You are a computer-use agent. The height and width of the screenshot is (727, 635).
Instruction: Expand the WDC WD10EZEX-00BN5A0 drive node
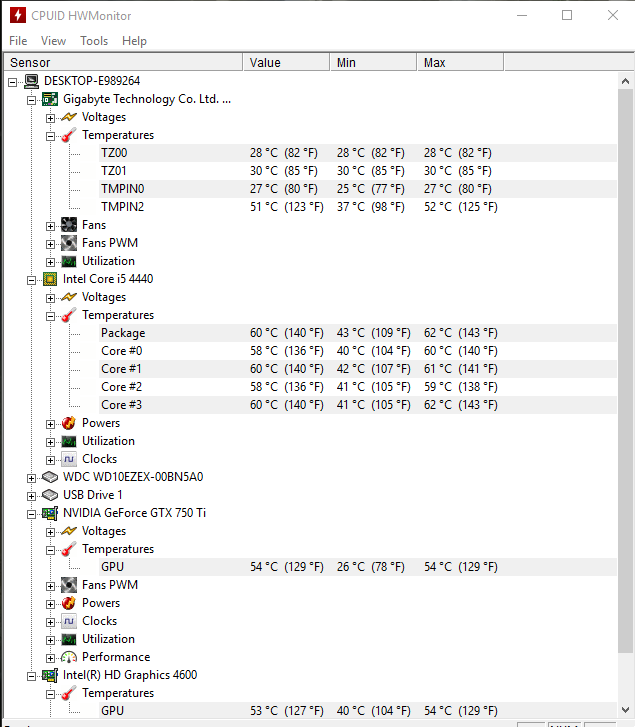click(x=31, y=478)
